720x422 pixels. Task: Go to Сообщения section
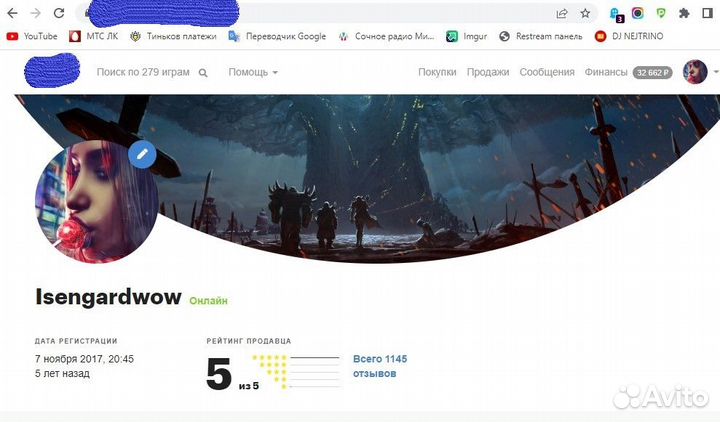pyautogui.click(x=547, y=72)
